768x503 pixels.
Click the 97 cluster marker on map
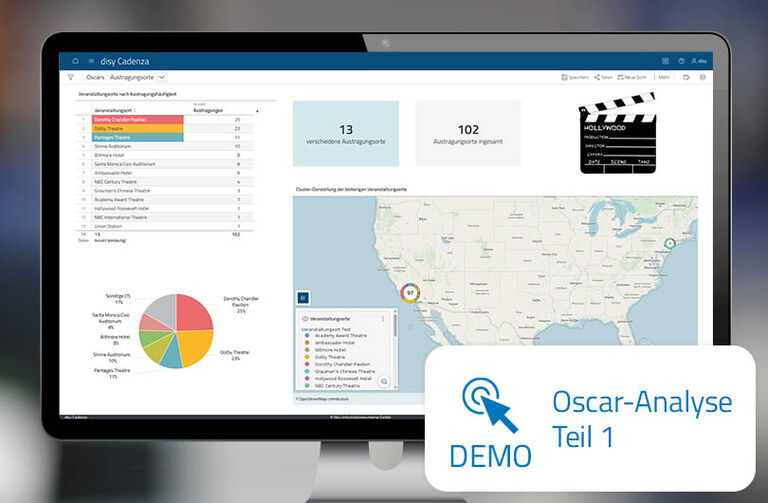point(410,293)
